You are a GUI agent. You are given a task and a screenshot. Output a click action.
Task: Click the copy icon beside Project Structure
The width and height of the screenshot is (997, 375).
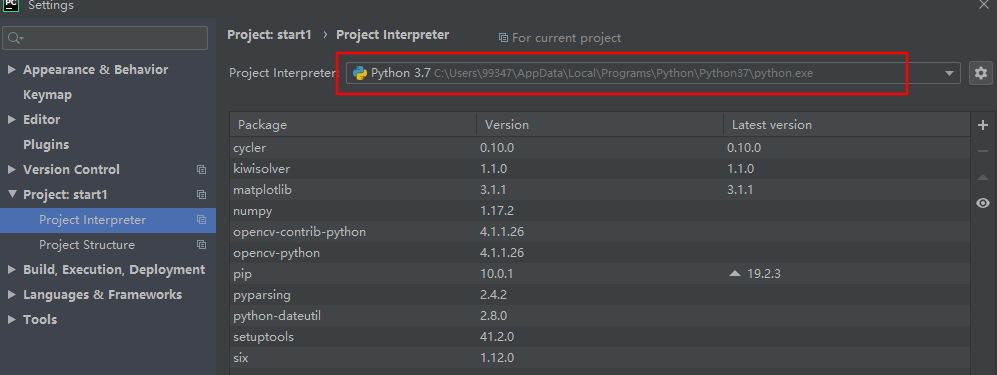click(202, 245)
